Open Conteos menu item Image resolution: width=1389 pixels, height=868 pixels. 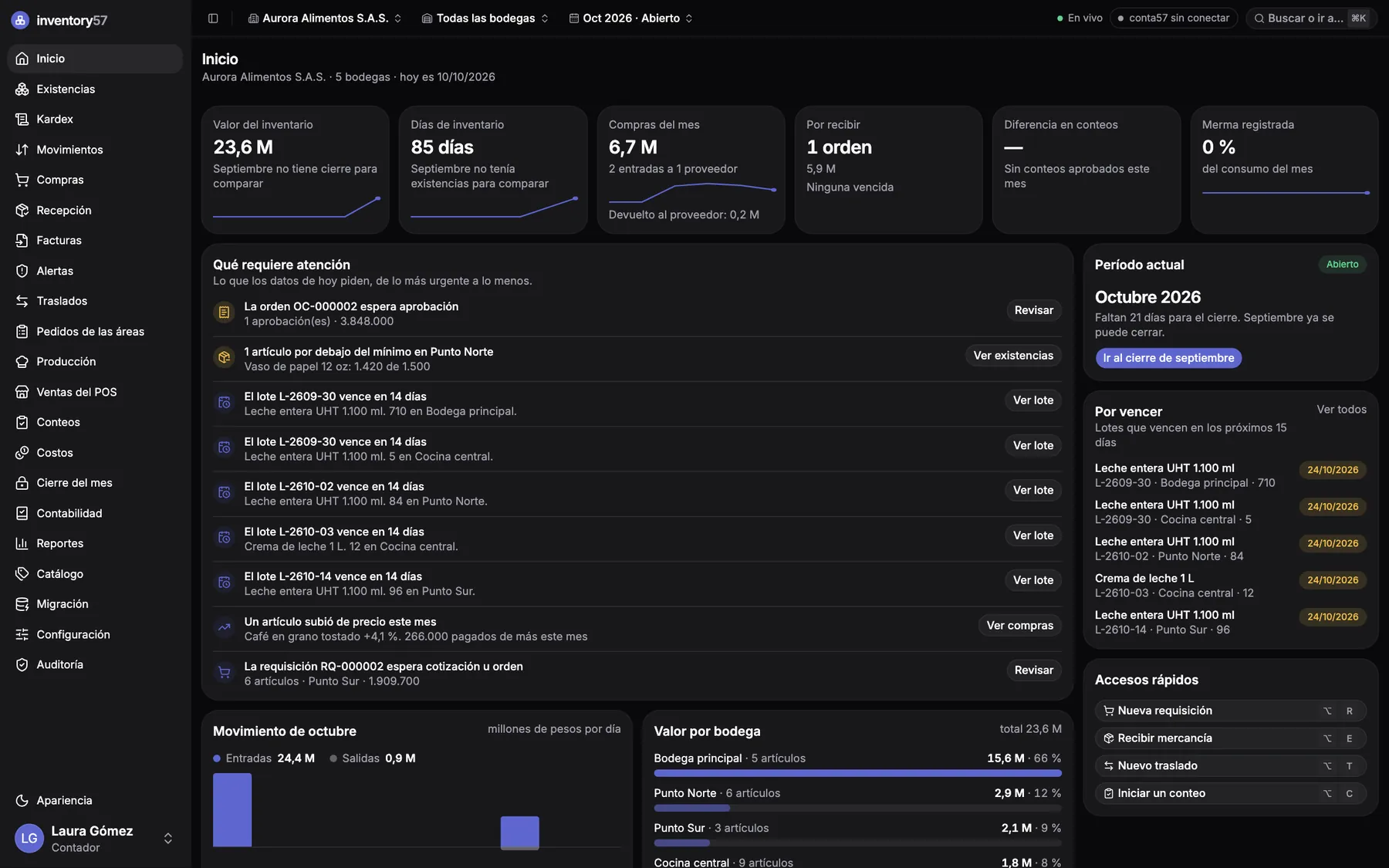coord(95,422)
